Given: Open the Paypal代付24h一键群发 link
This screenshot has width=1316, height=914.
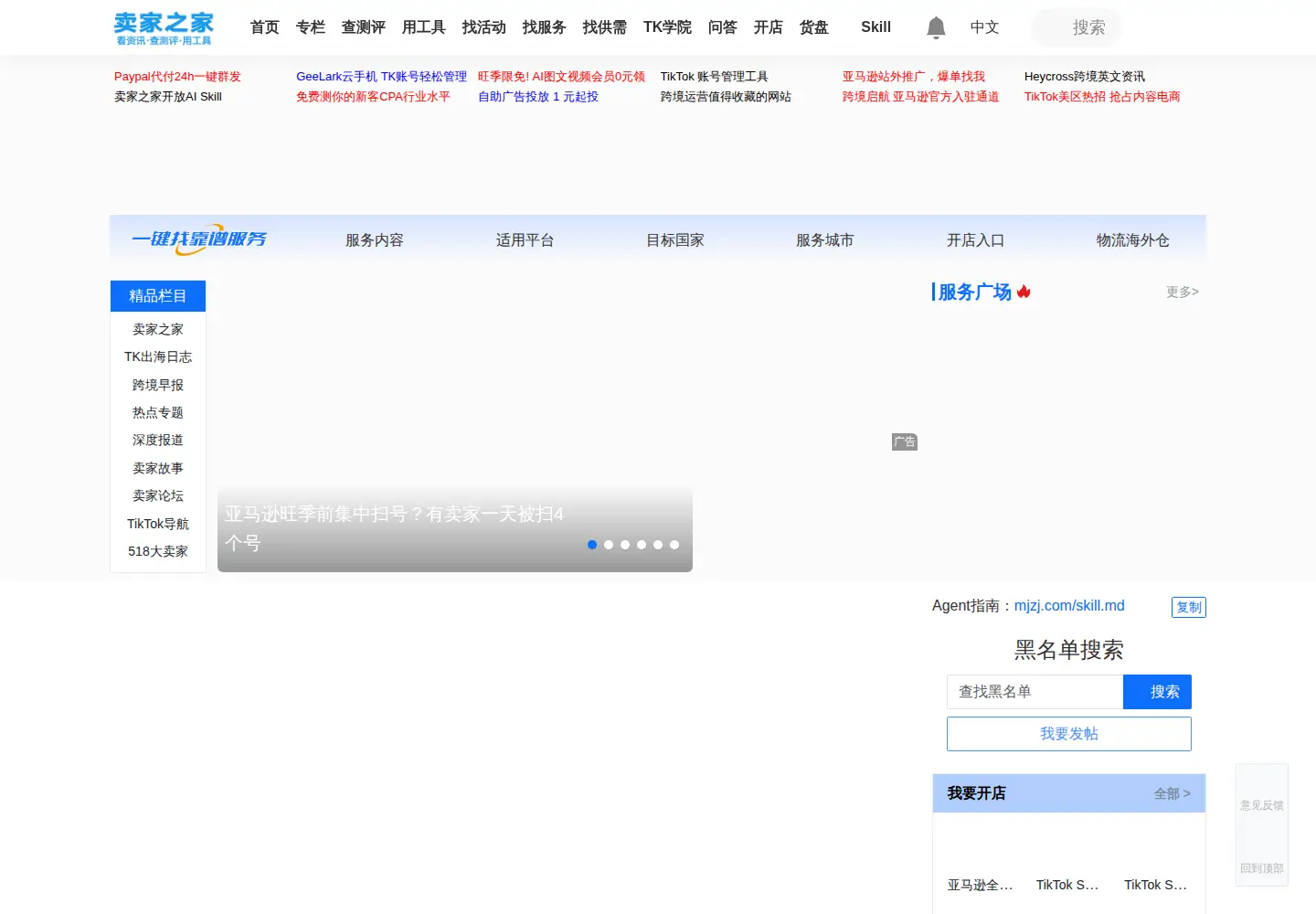Looking at the screenshot, I should tap(177, 77).
